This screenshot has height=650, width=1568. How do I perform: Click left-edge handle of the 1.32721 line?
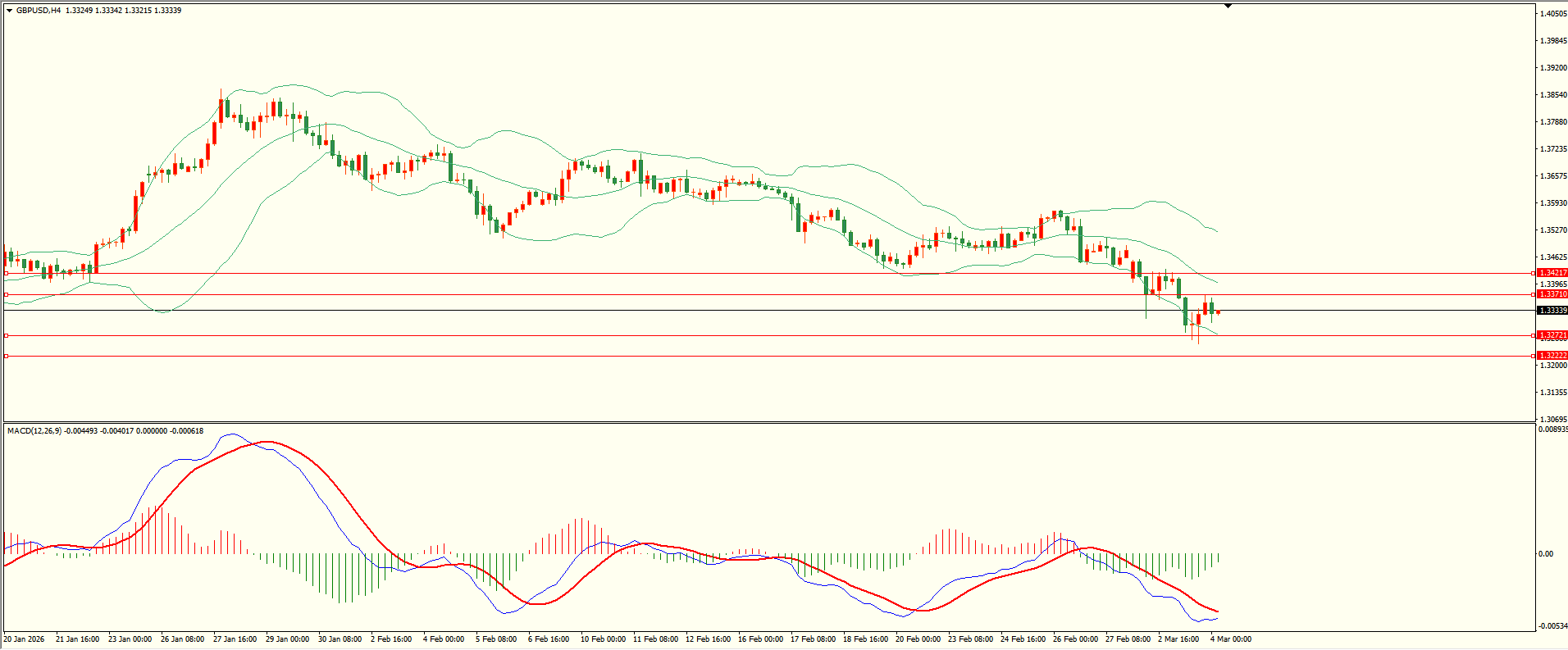point(7,335)
